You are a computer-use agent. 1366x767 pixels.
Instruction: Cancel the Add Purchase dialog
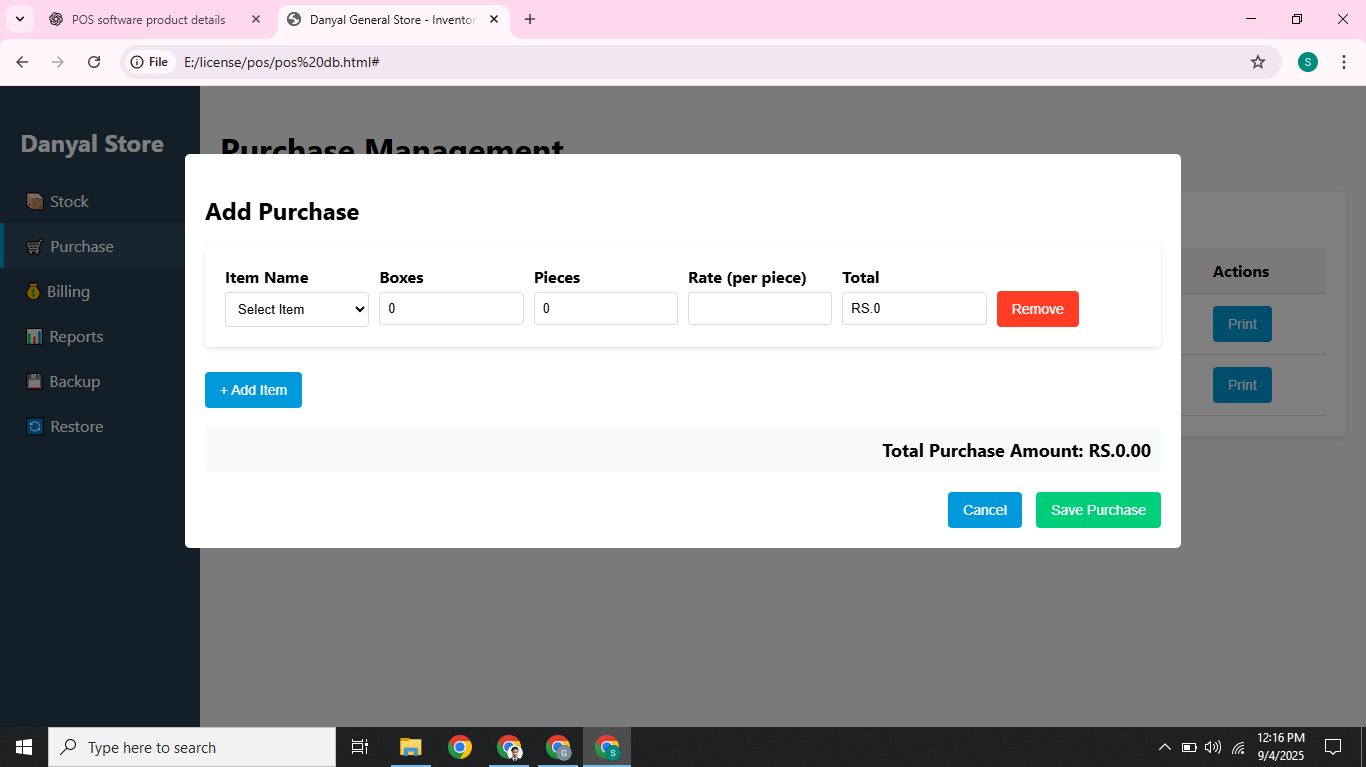pyautogui.click(x=984, y=510)
